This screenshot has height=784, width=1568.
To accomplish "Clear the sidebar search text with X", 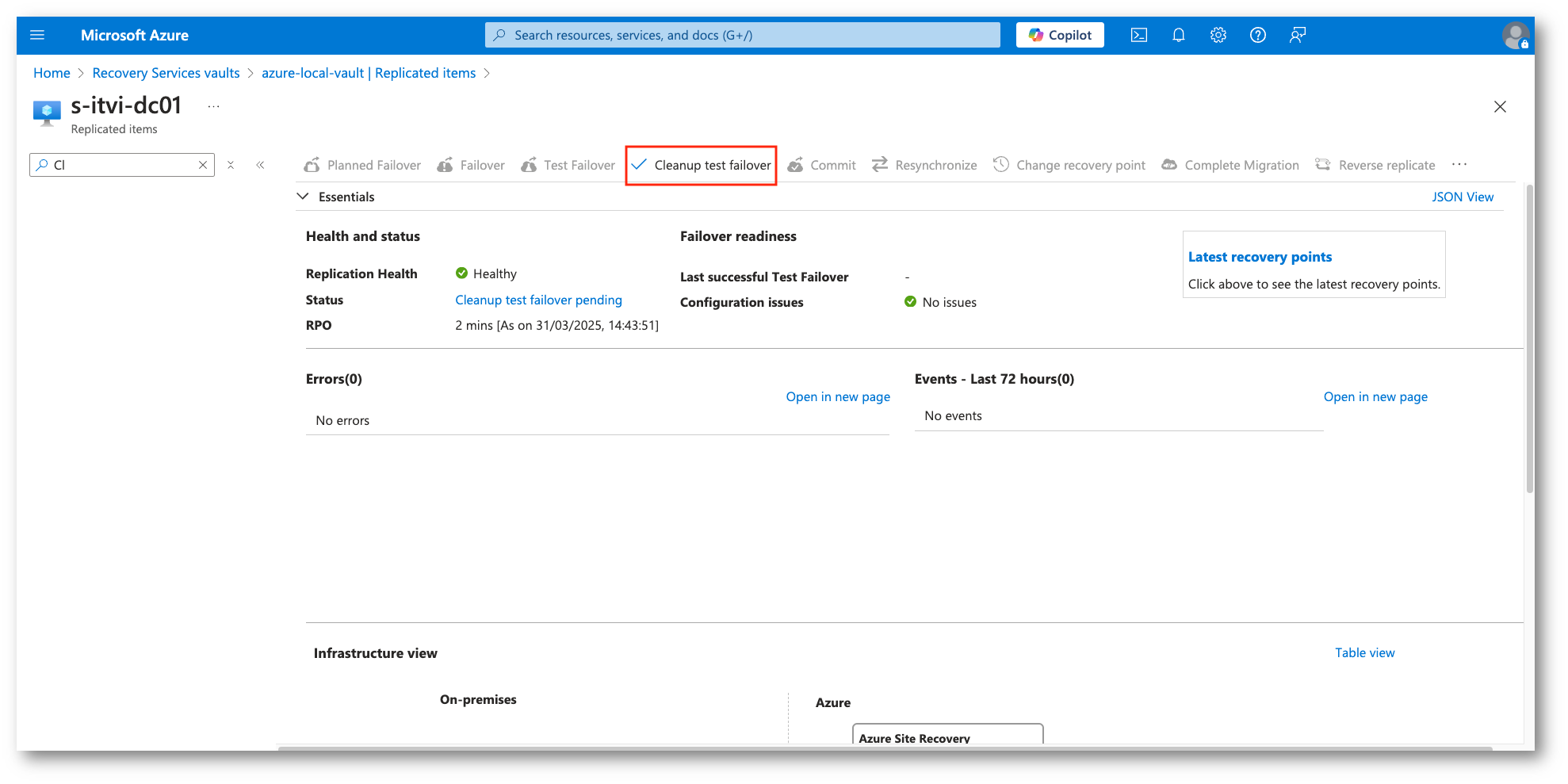I will click(x=203, y=165).
